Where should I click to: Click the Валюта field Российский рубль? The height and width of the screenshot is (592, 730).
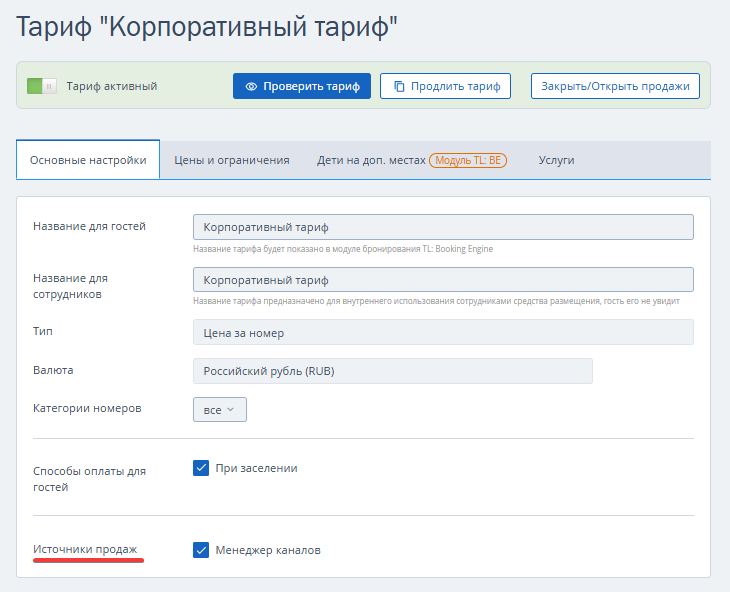pyautogui.click(x=392, y=371)
